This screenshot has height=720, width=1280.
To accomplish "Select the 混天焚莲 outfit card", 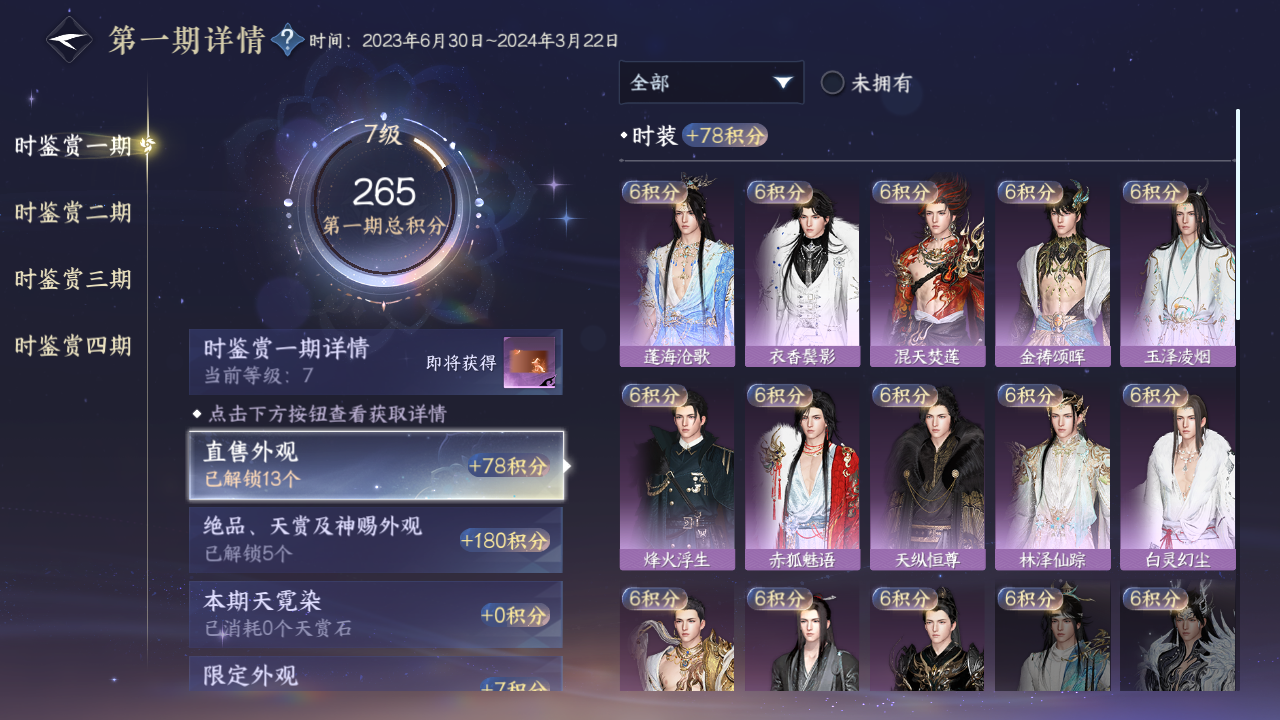I will (927, 273).
